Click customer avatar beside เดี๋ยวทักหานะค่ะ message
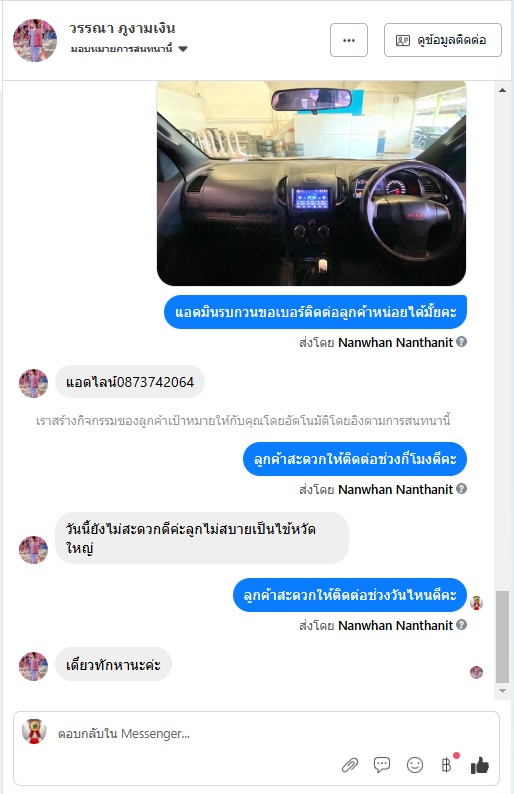The width and height of the screenshot is (514, 794). click(x=33, y=666)
